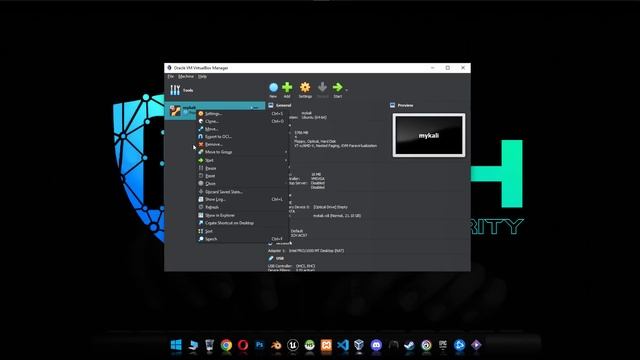Launch Steam from the dock
Image resolution: width=640 pixels, height=360 pixels.
(409, 345)
